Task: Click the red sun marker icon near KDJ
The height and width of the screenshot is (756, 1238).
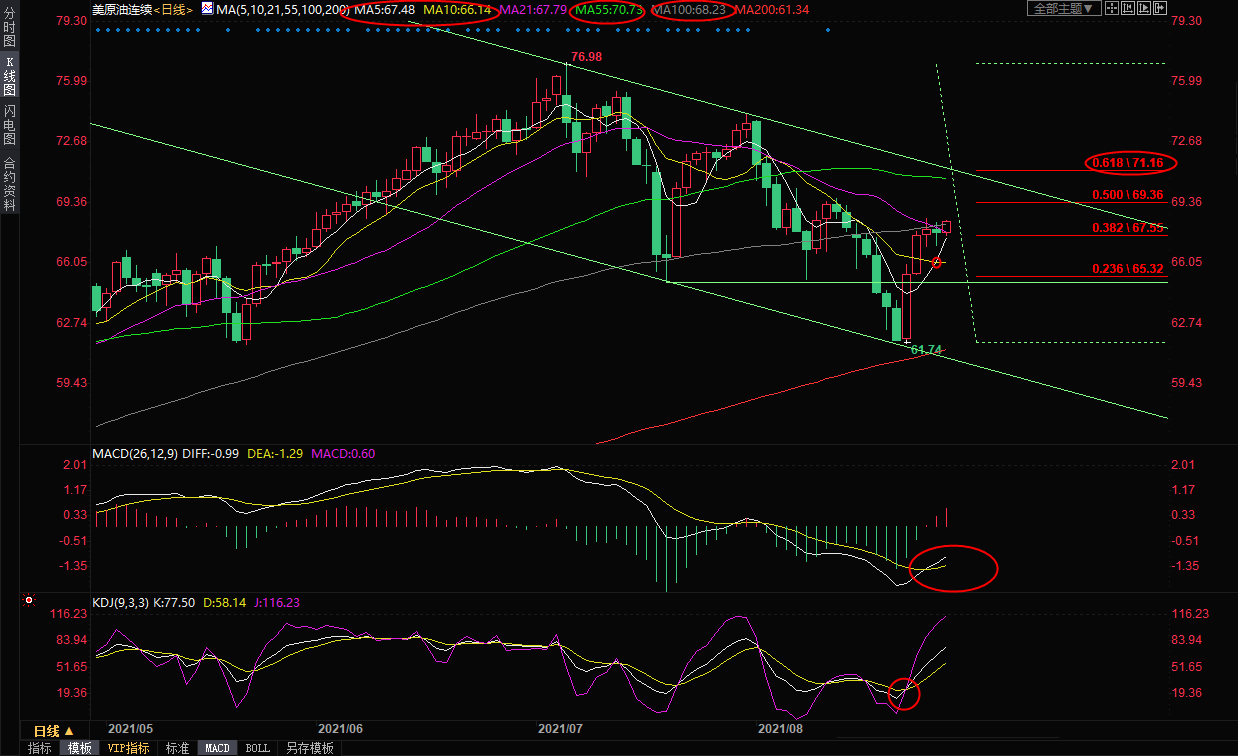Action: pos(28,601)
